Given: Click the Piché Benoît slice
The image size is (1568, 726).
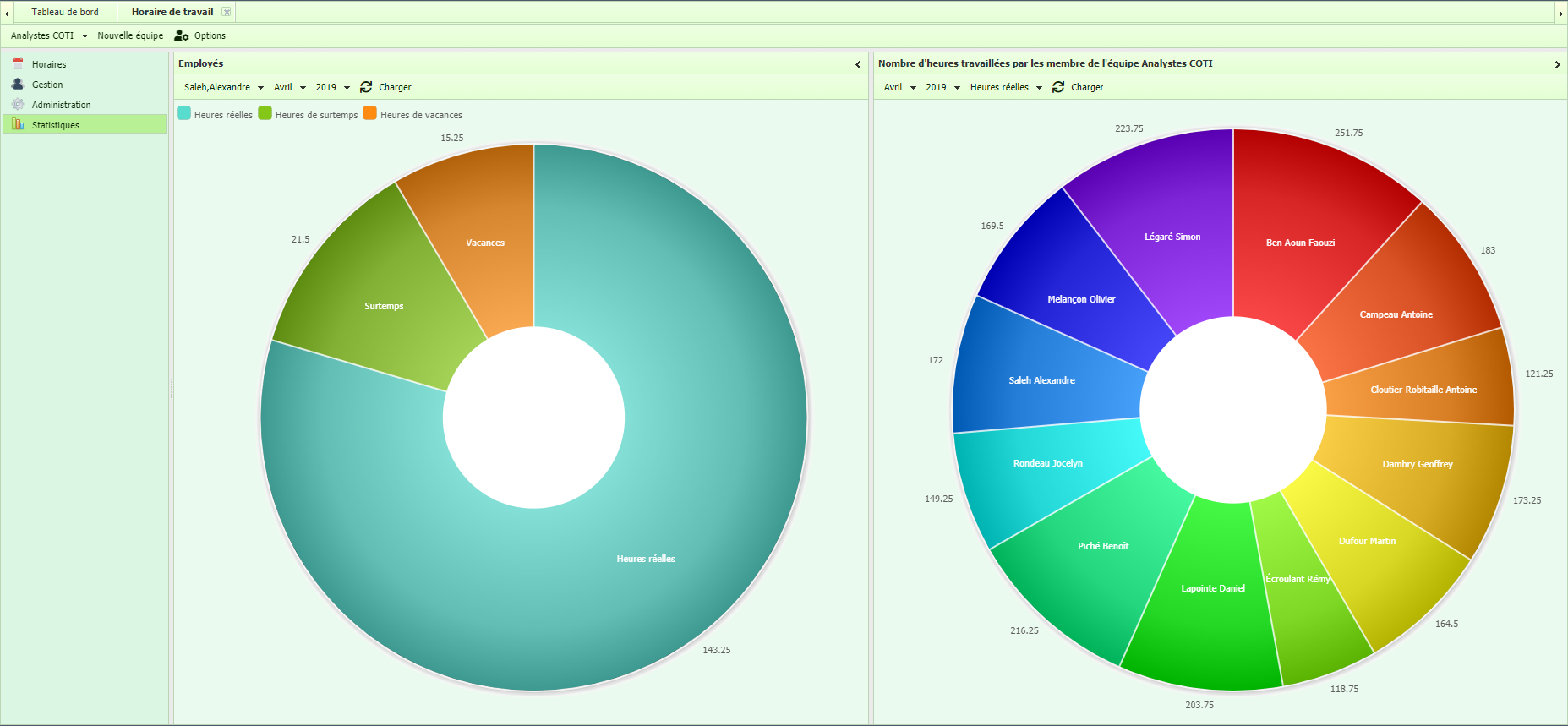Looking at the screenshot, I should (x=1102, y=546).
